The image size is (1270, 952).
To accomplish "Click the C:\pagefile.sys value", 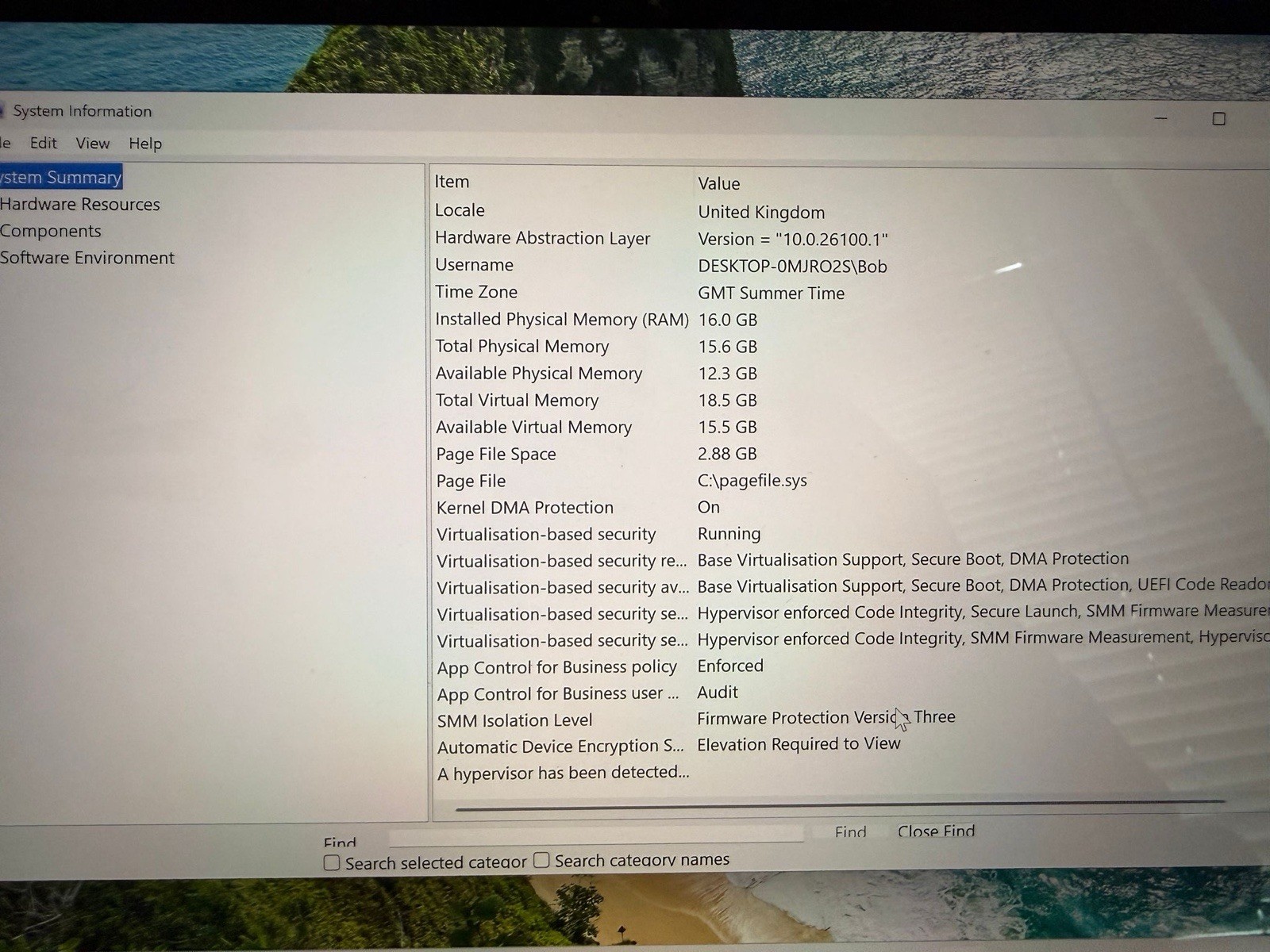I will [752, 481].
